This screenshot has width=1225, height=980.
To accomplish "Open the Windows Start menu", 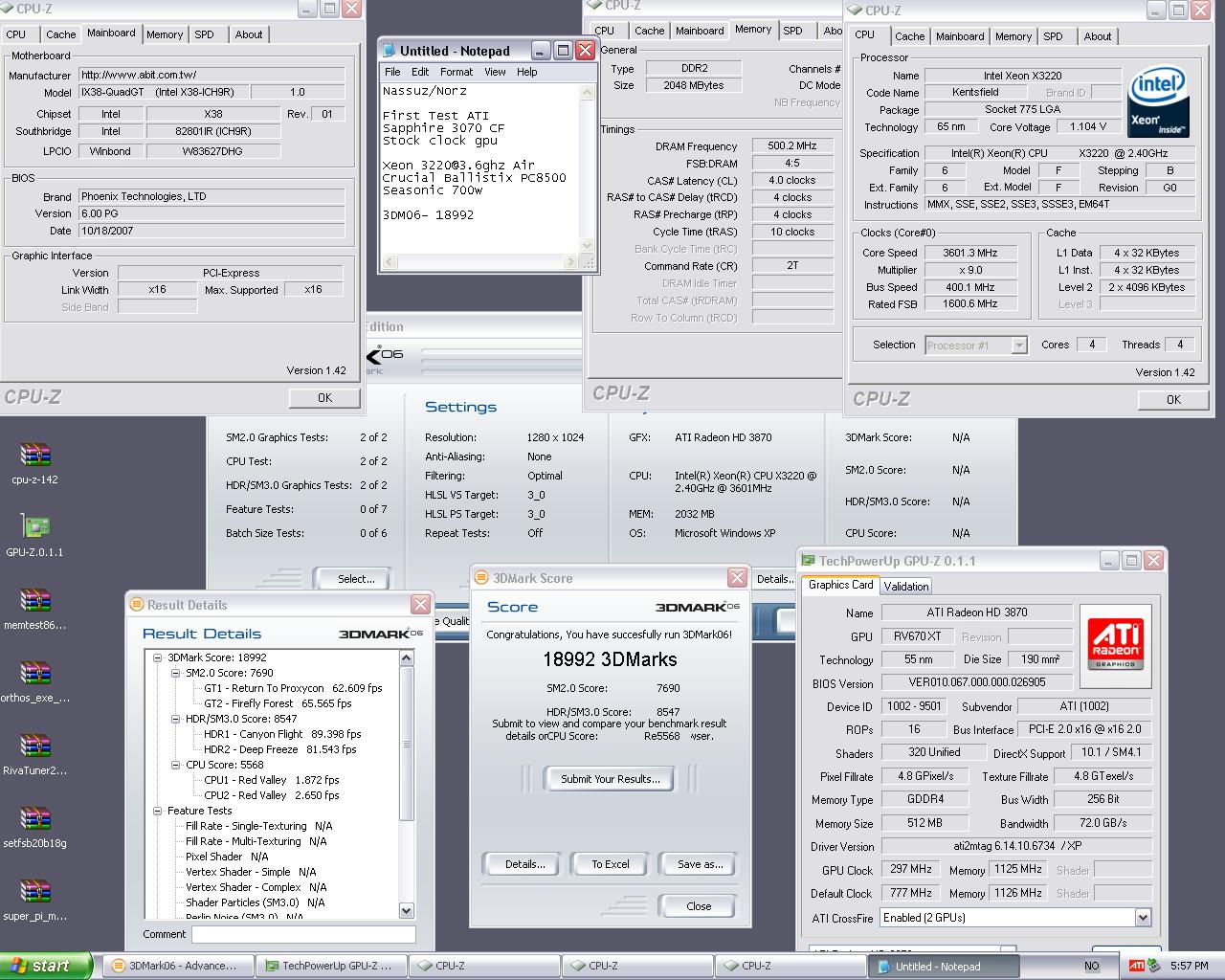I will pos(46,966).
